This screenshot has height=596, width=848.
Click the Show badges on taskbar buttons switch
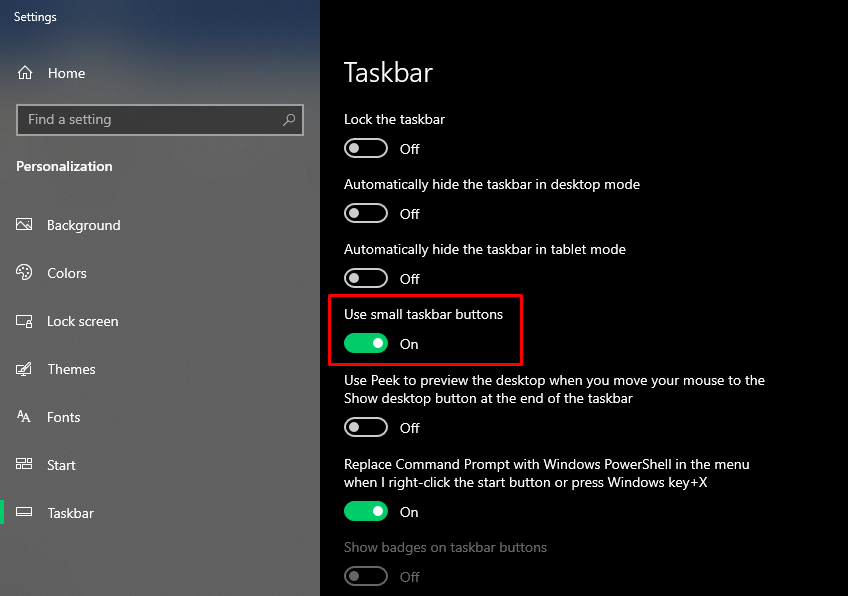coord(366,576)
